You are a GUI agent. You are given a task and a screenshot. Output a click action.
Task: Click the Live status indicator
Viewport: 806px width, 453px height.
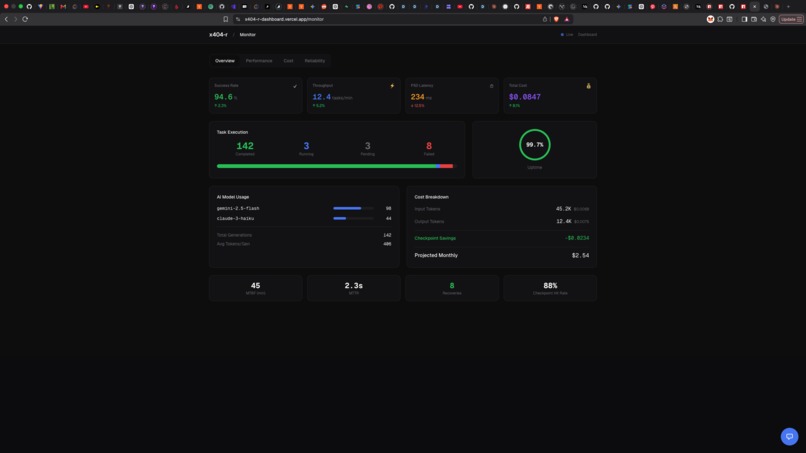pos(566,34)
